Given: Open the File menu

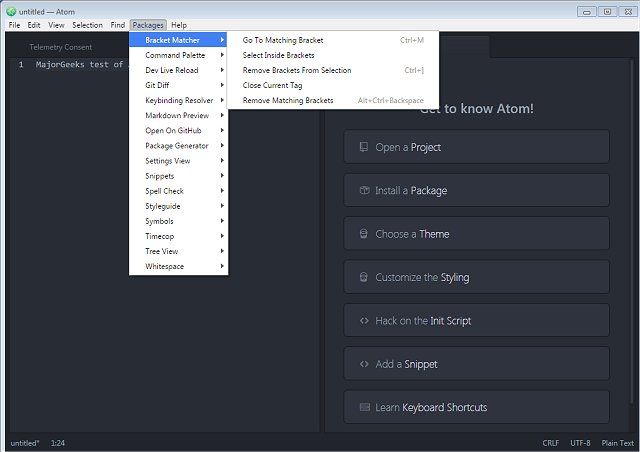Looking at the screenshot, I should pos(14,25).
